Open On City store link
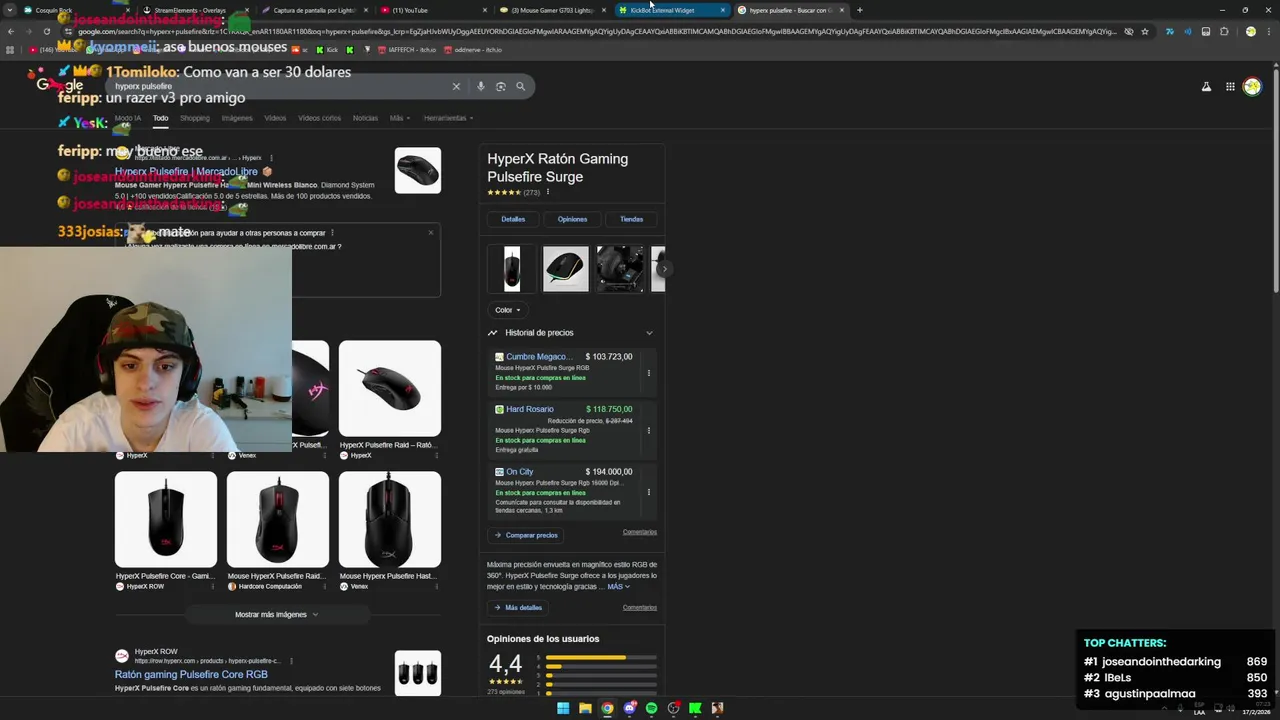The height and width of the screenshot is (720, 1280). [x=519, y=472]
